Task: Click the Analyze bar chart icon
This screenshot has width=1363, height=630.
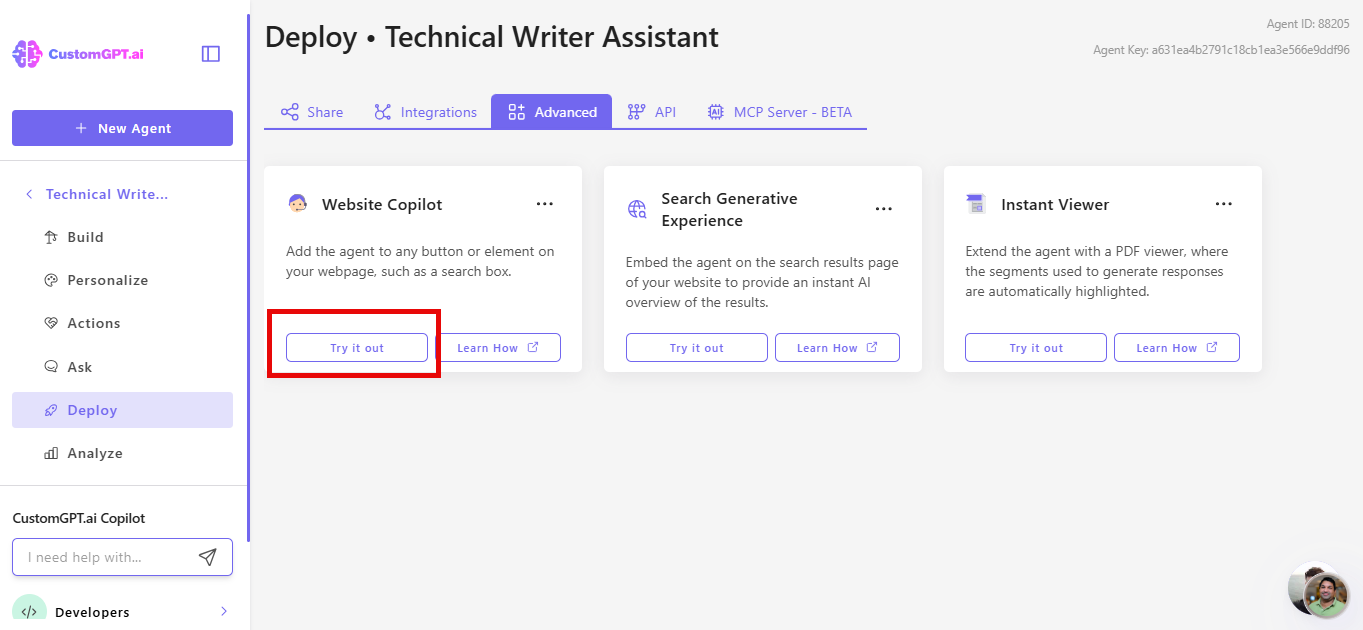Action: click(51, 453)
